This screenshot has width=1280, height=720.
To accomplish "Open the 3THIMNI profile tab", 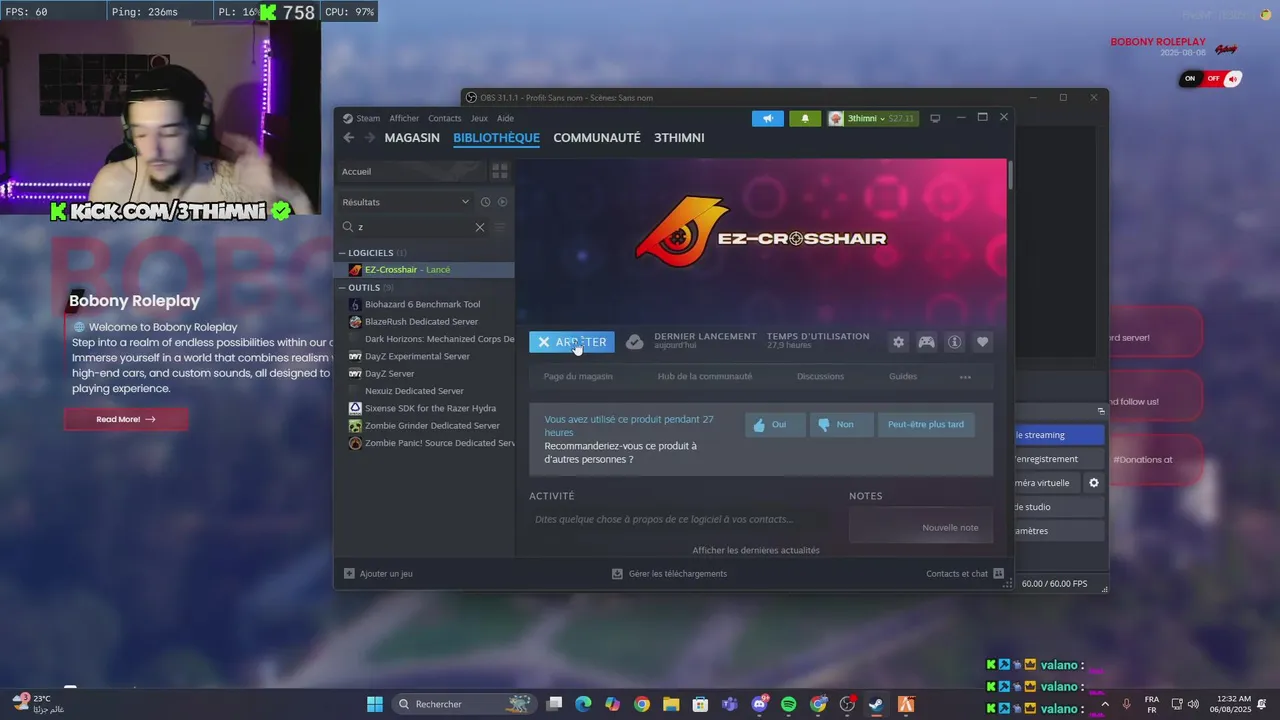I will coord(679,138).
